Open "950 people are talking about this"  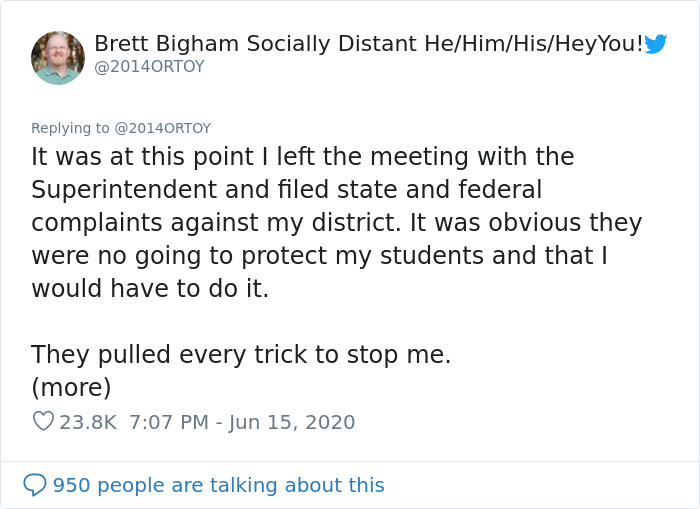tap(218, 485)
